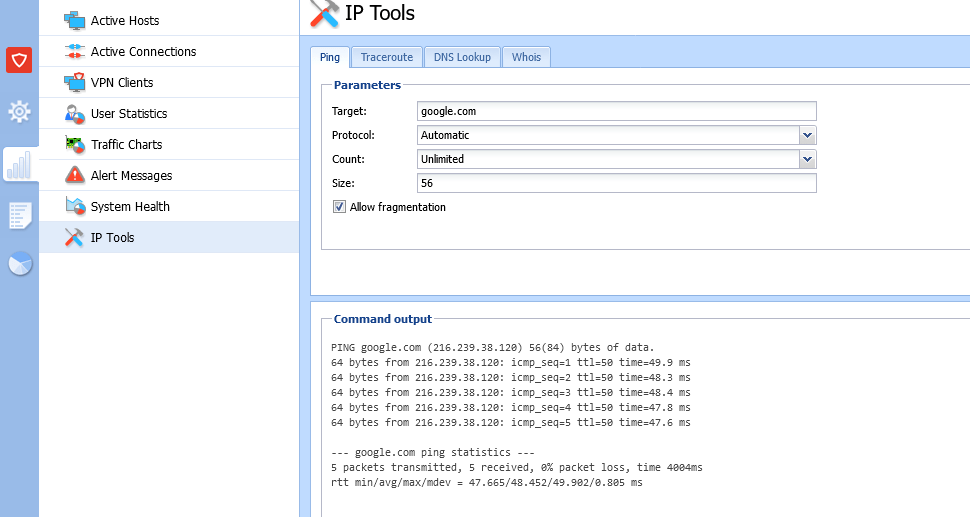Expand the Count dropdown arrow
The image size is (970, 517).
coord(808,159)
